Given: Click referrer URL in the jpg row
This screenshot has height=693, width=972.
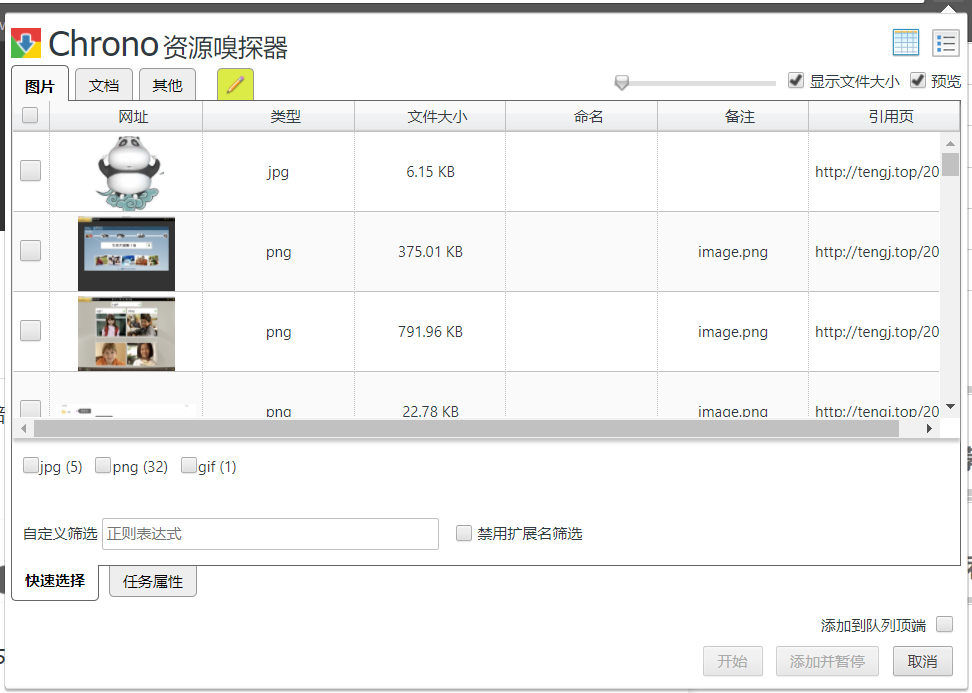Looking at the screenshot, I should [x=877, y=172].
